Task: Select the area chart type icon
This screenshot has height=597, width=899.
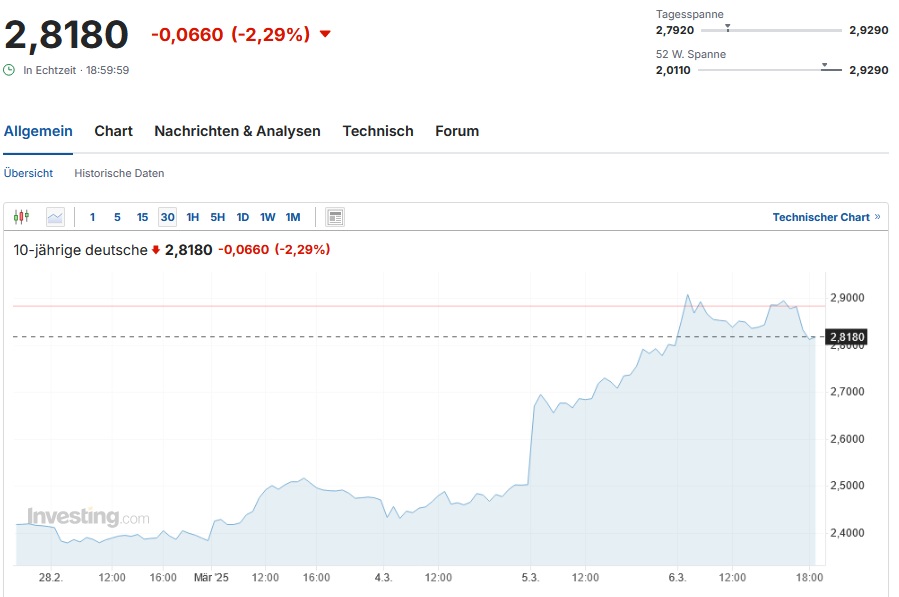Action: point(55,217)
